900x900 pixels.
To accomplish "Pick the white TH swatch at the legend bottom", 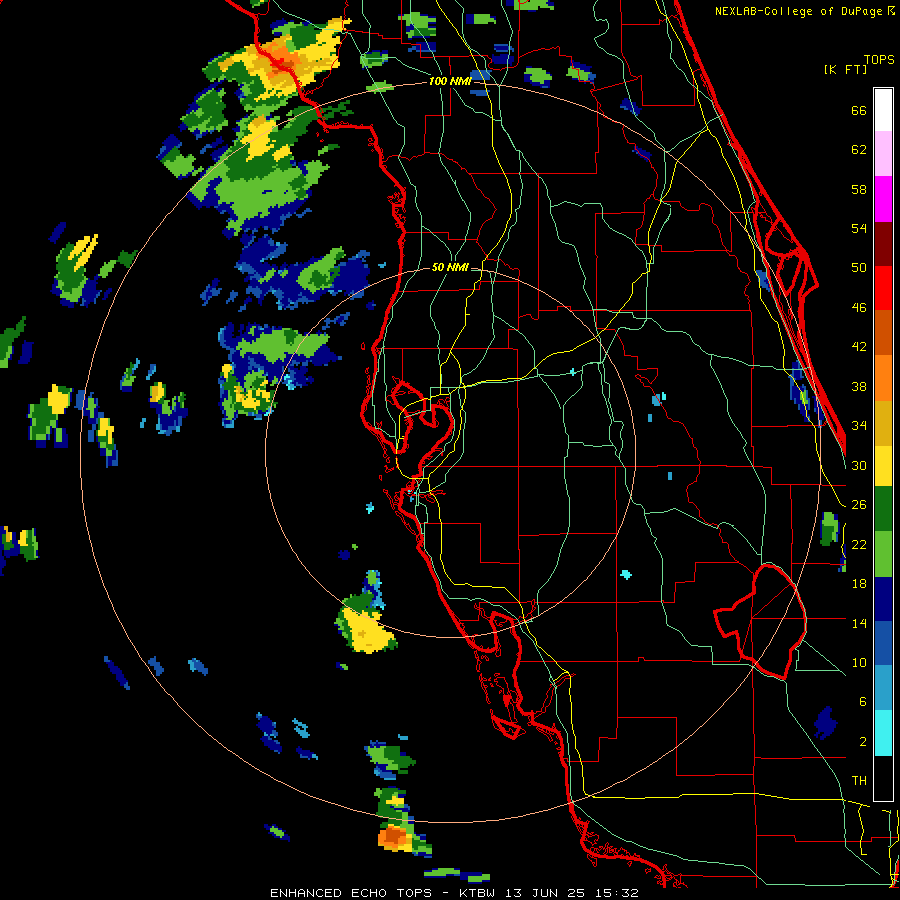I will pos(883,778).
